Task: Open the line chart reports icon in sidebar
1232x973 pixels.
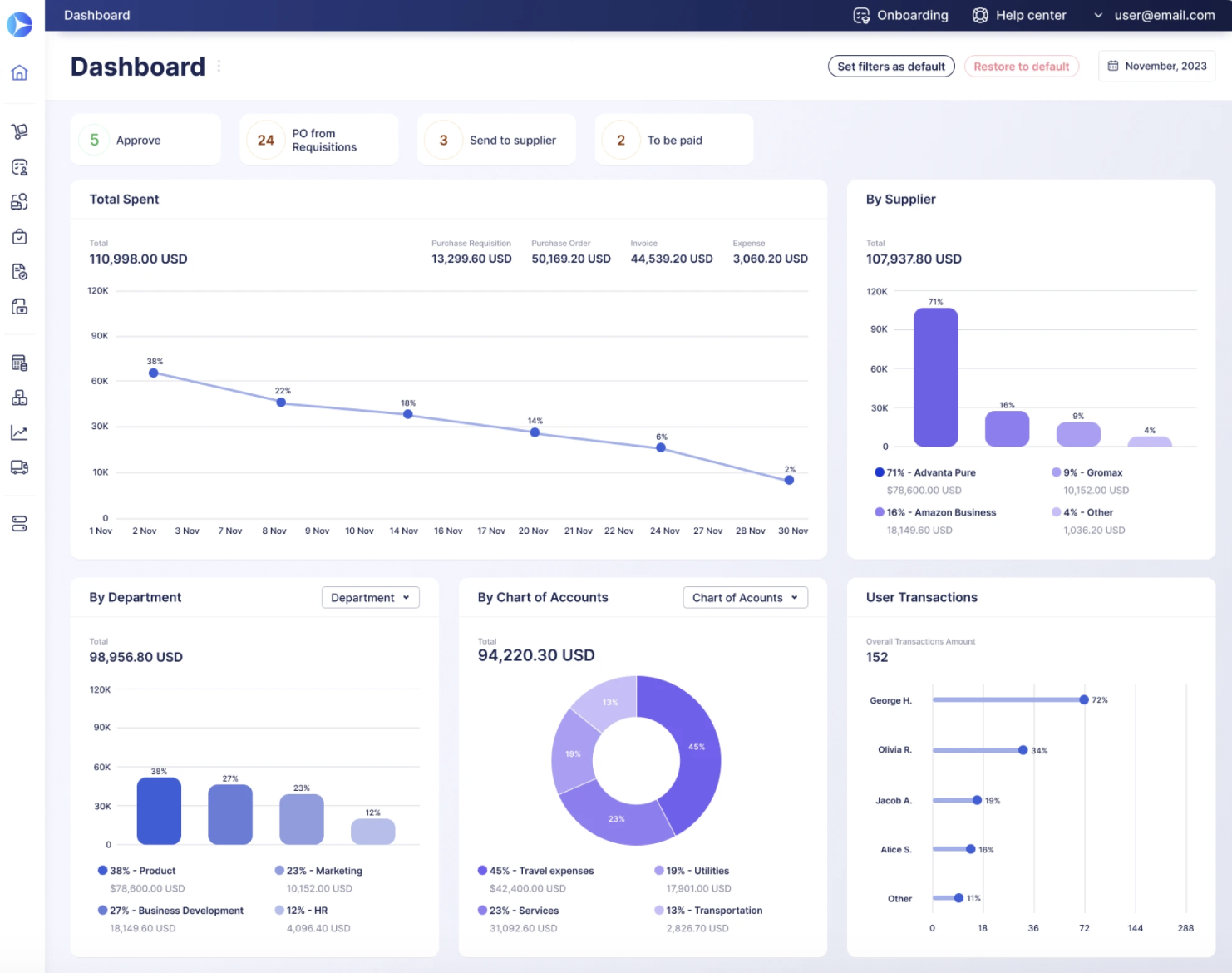Action: tap(19, 432)
